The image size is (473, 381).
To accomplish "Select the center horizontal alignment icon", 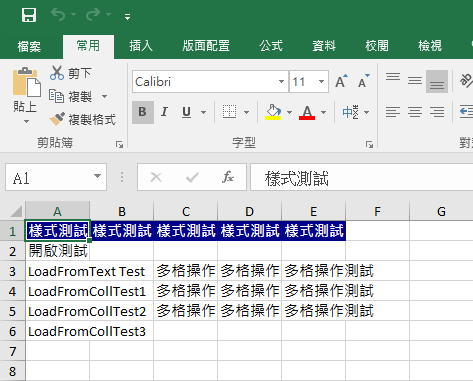I will click(x=415, y=112).
